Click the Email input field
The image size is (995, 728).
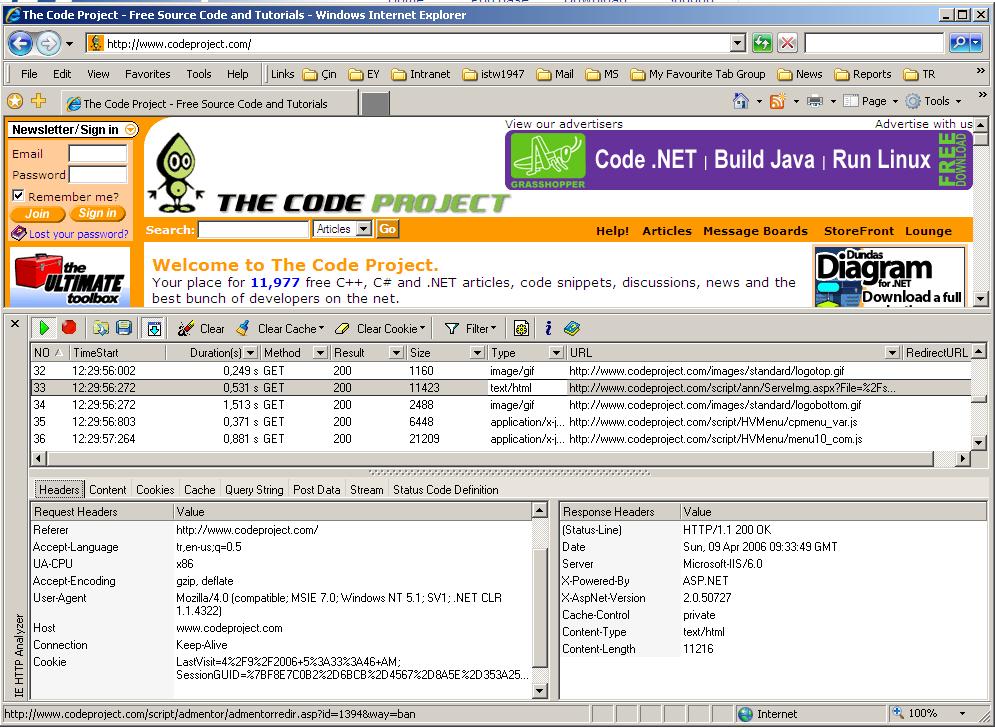click(98, 154)
